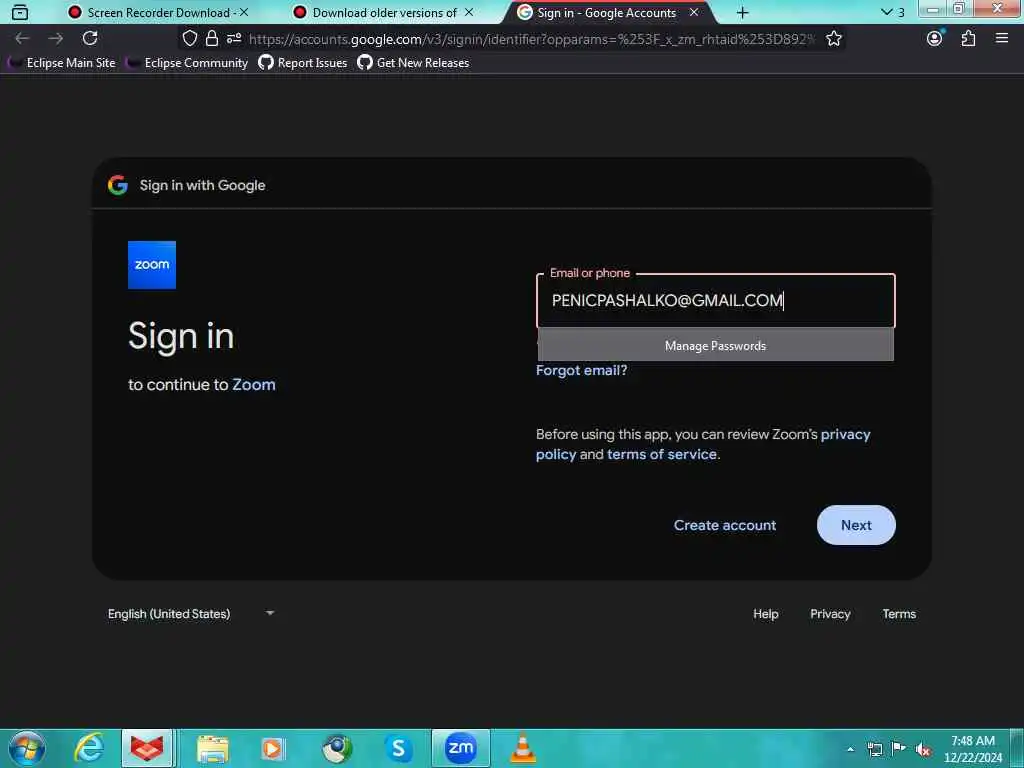This screenshot has width=1024, height=768.
Task: Click Create account
Action: pos(725,525)
